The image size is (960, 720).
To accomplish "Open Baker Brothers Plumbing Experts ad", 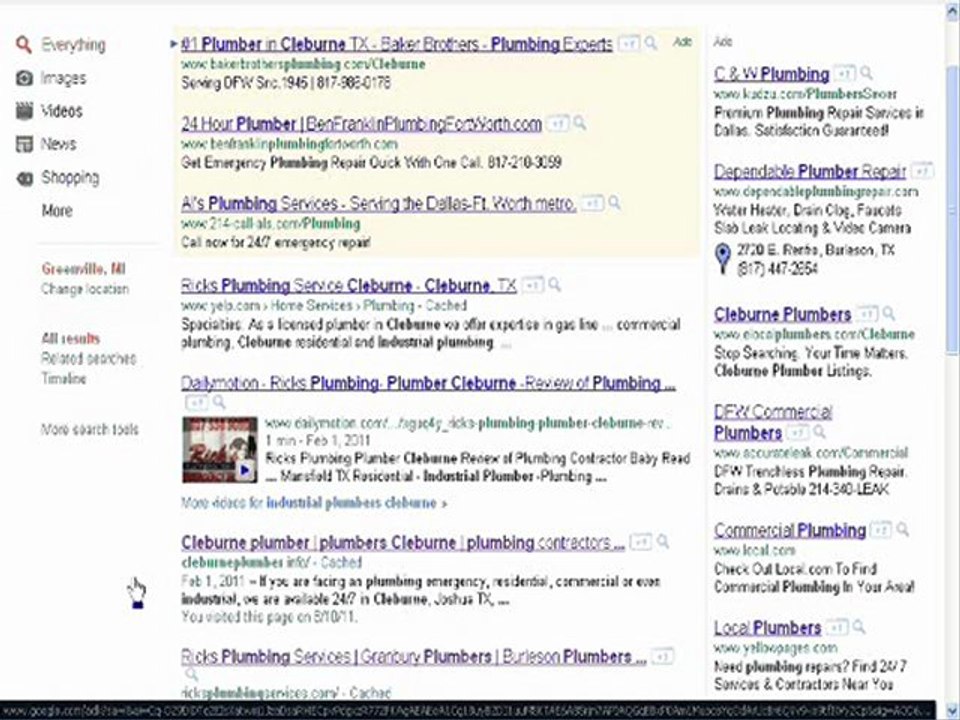I will coord(397,44).
